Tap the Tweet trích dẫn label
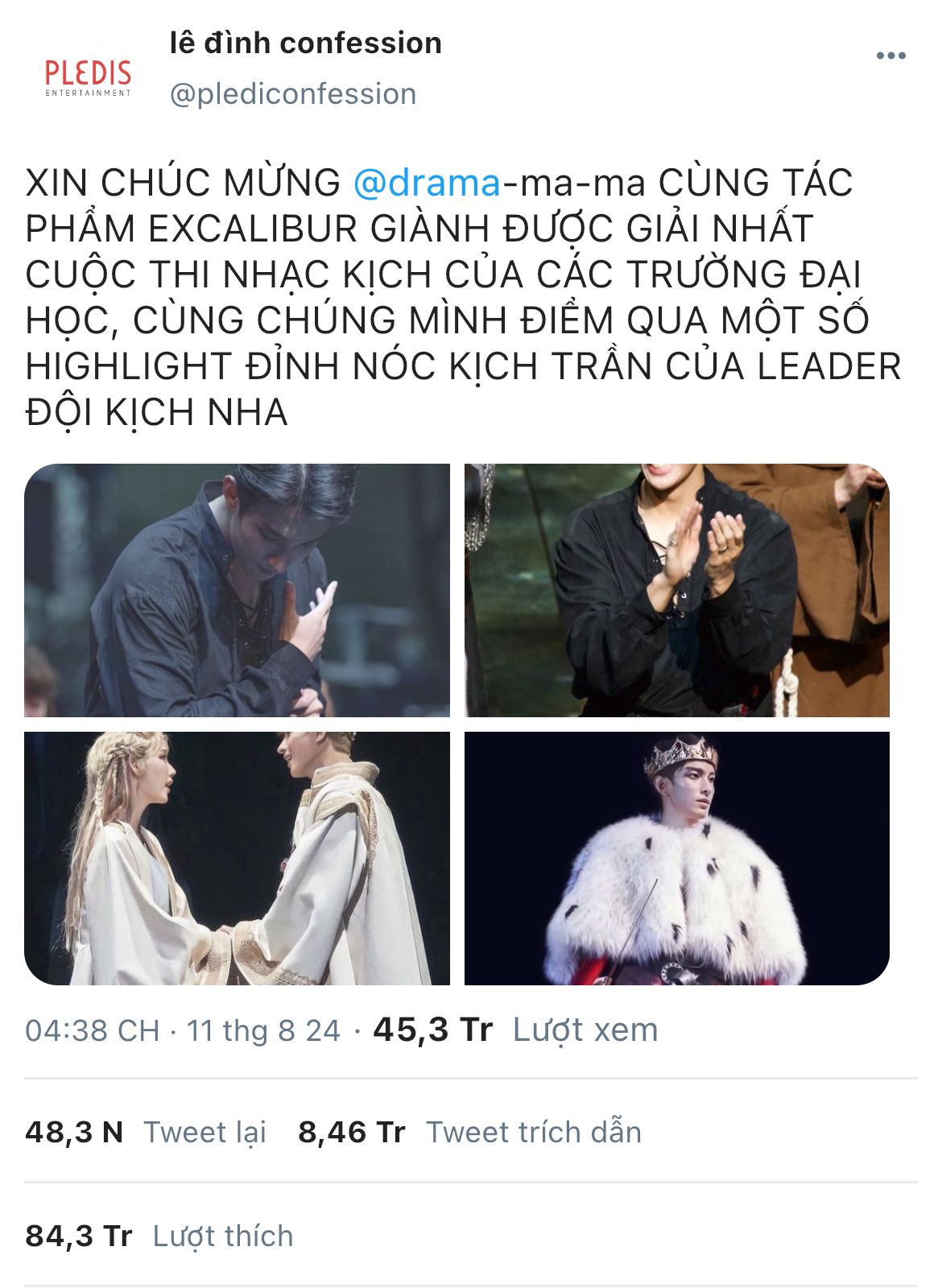The width and height of the screenshot is (942, 1288). pyautogui.click(x=534, y=1132)
